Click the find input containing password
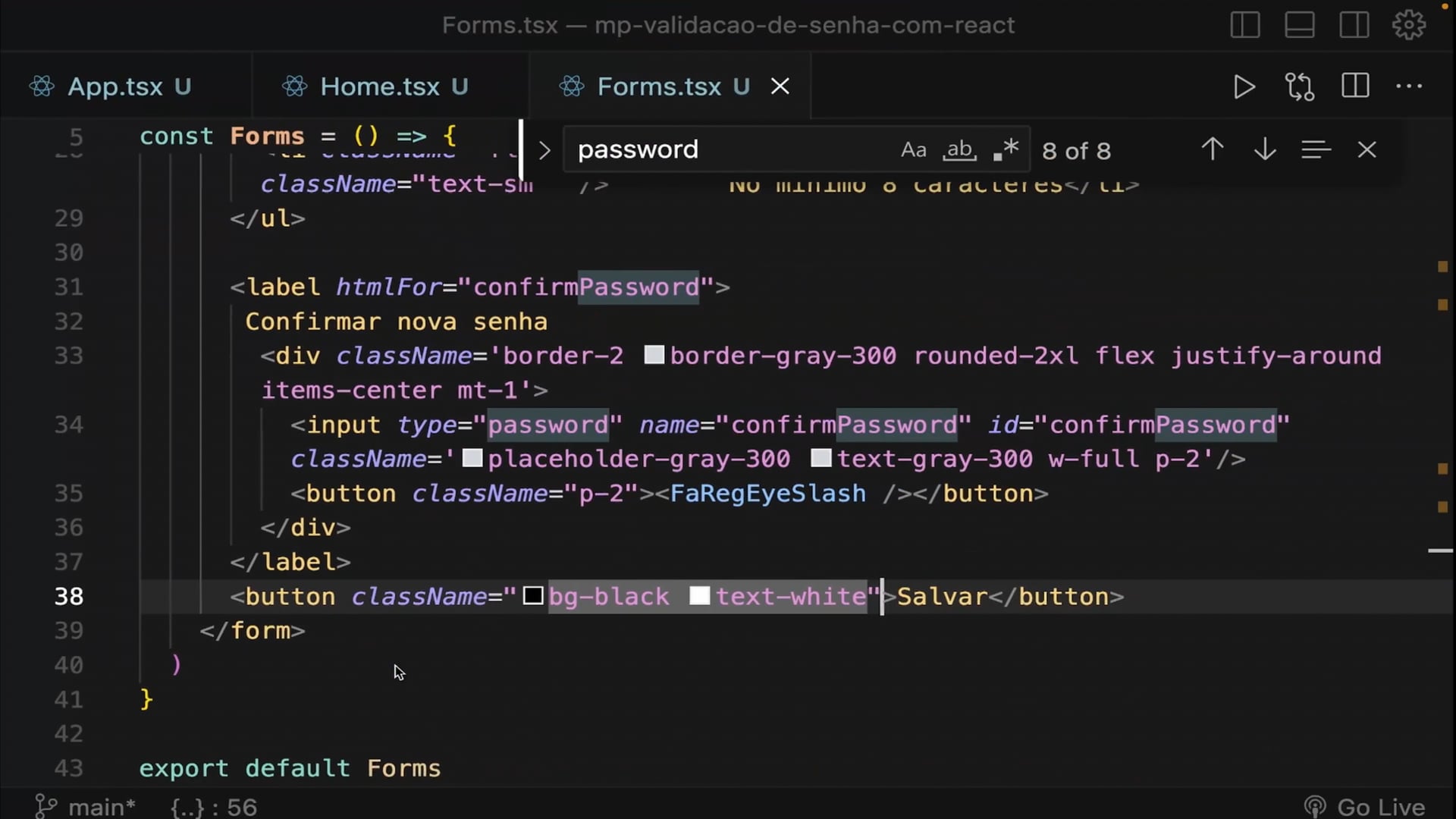 coord(728,150)
